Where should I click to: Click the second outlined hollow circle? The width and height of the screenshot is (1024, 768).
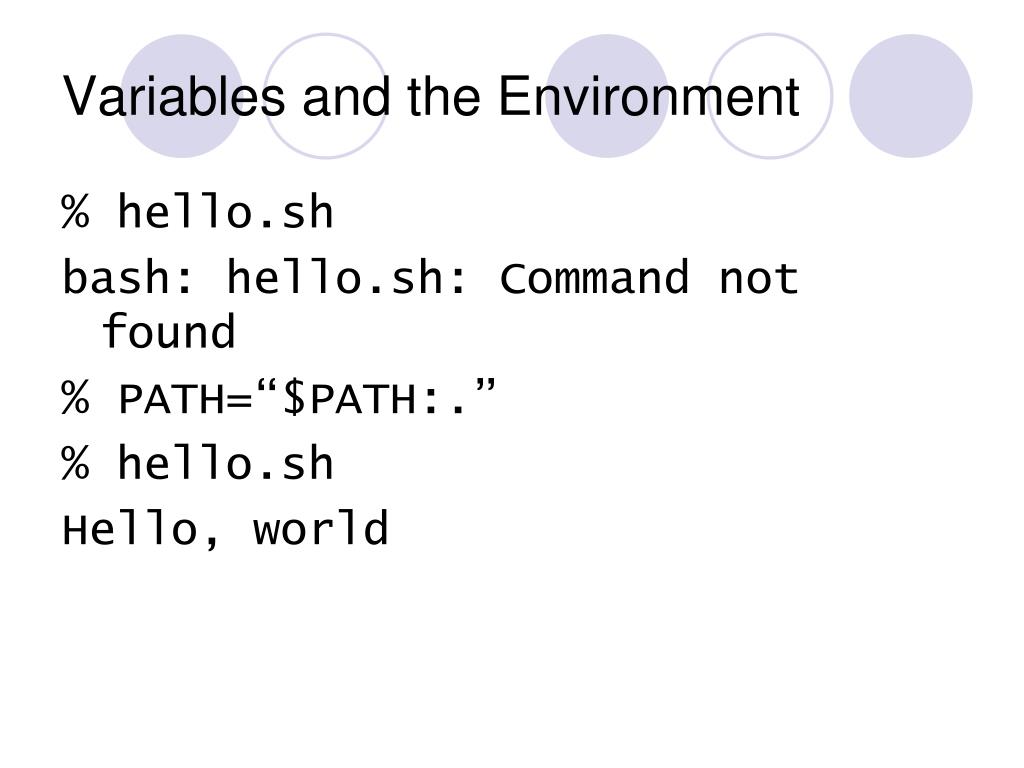coord(770,96)
